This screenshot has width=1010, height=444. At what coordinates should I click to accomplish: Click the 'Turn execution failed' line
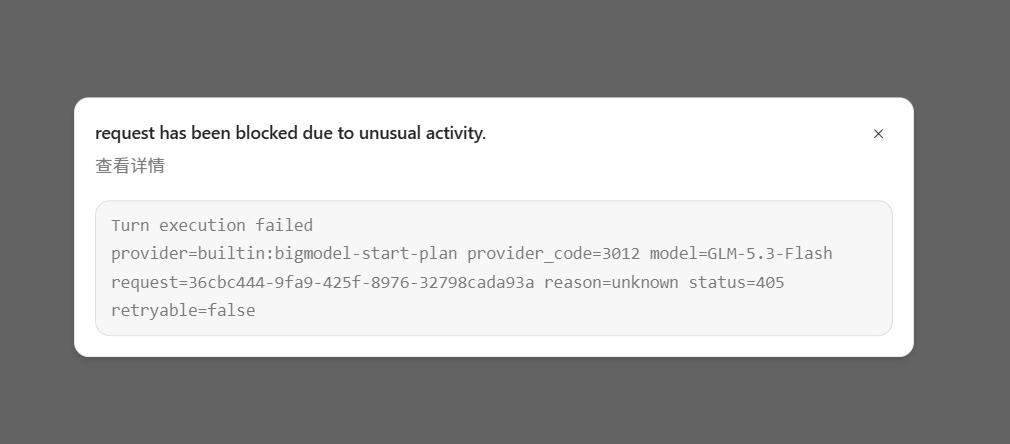coord(212,226)
